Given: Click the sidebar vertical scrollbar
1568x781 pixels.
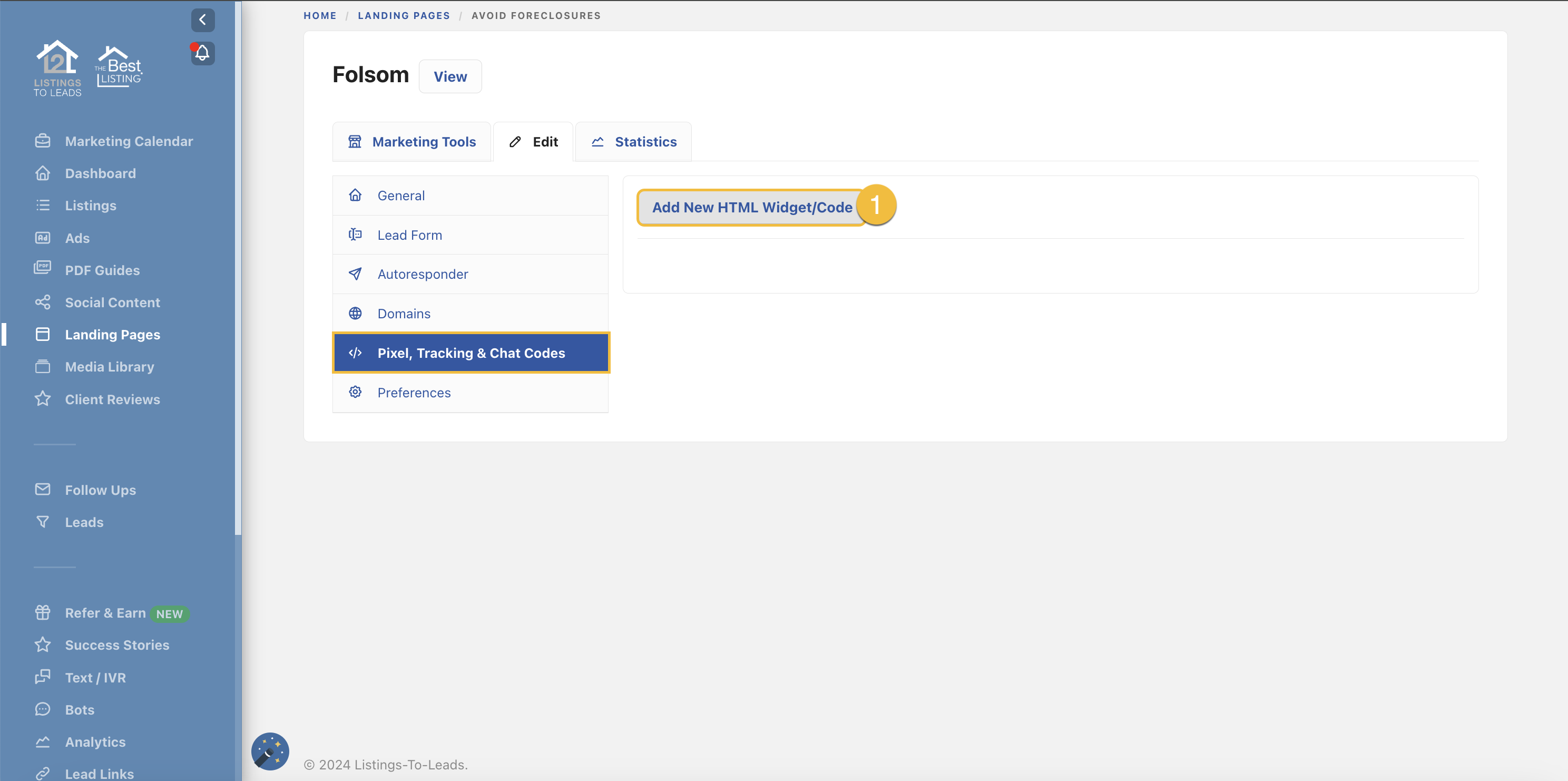Looking at the screenshot, I should point(238,268).
